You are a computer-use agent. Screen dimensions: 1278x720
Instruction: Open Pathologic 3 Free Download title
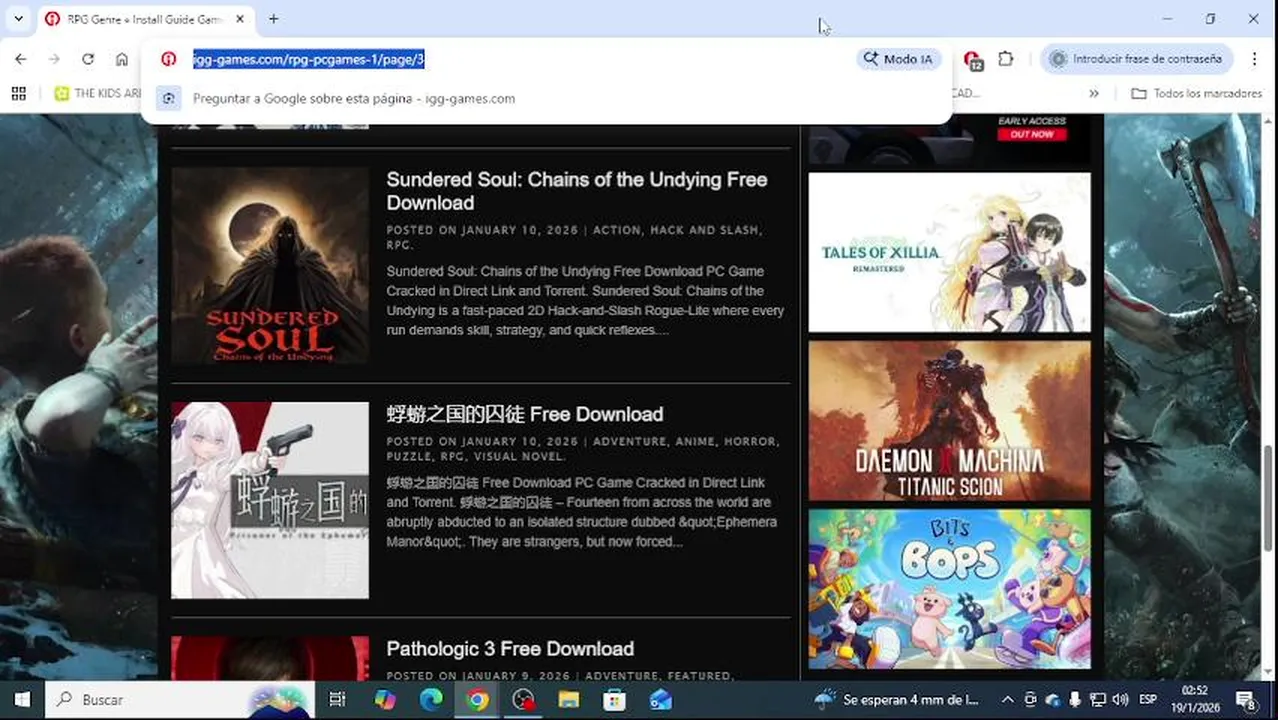coord(510,649)
